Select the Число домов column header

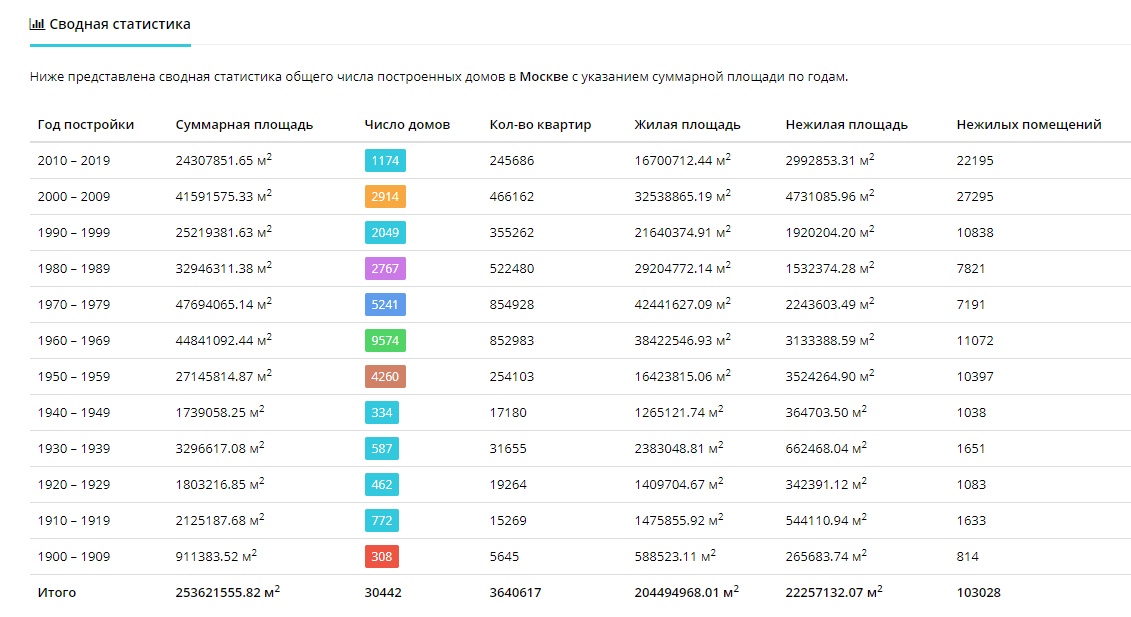407,124
